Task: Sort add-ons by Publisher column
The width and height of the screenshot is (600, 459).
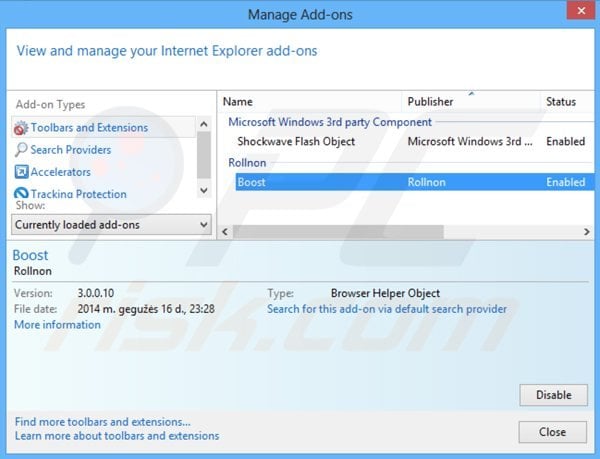Action: click(x=470, y=101)
